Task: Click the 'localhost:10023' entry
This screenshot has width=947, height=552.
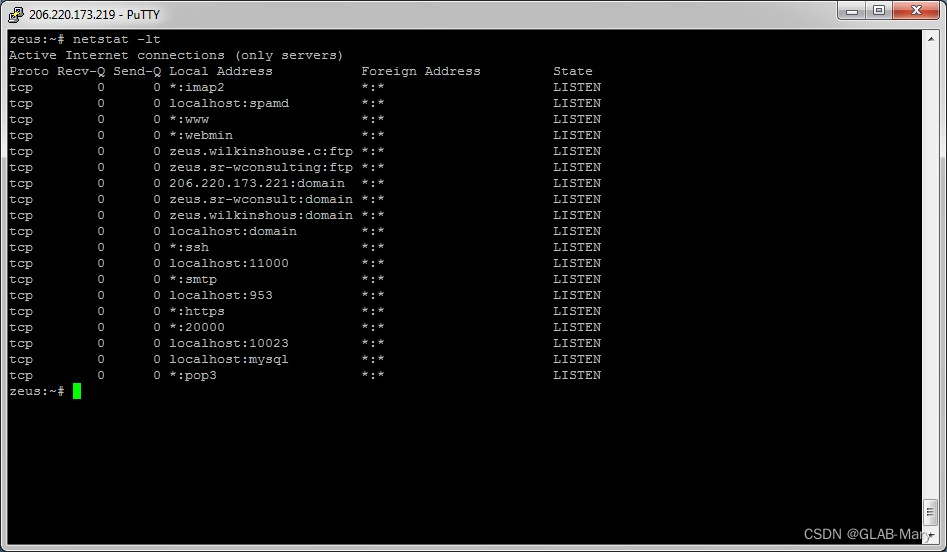Action: click(229, 344)
